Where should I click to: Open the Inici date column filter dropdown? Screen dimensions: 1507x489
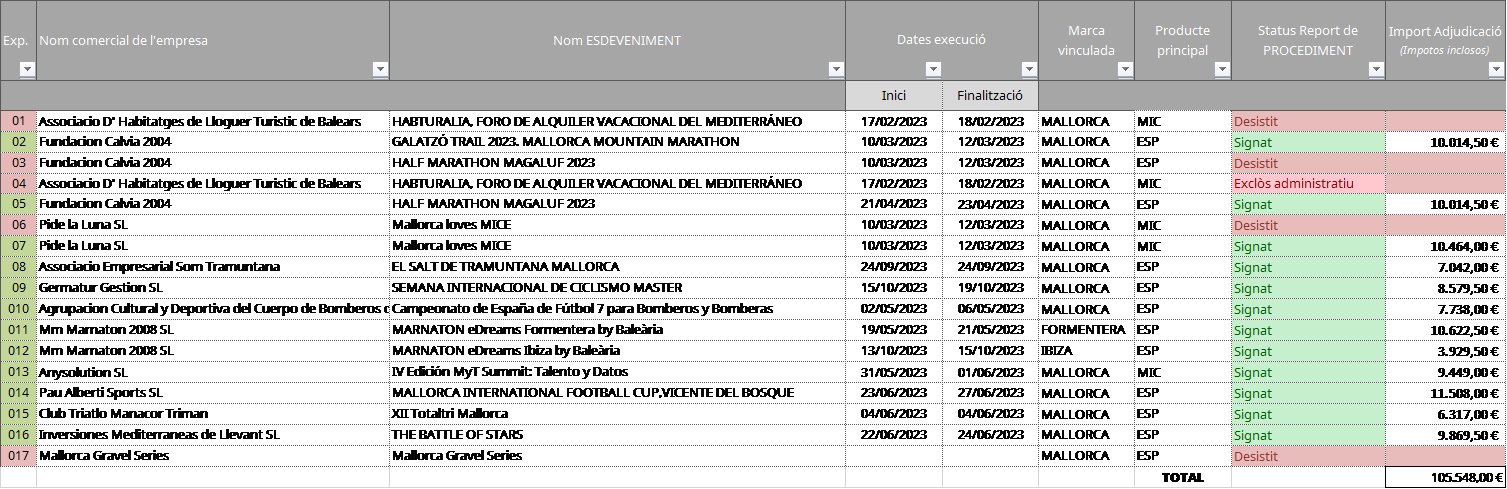pos(933,69)
